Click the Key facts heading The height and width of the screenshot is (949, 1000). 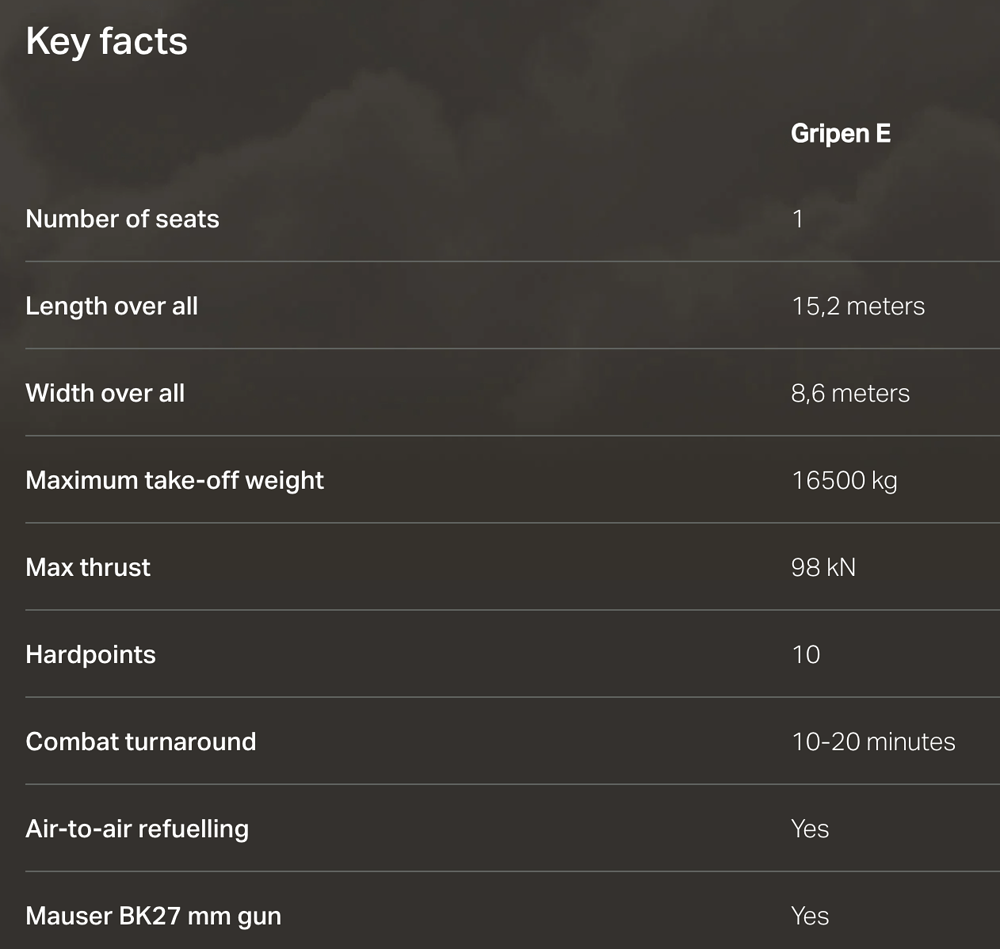pyautogui.click(x=107, y=42)
